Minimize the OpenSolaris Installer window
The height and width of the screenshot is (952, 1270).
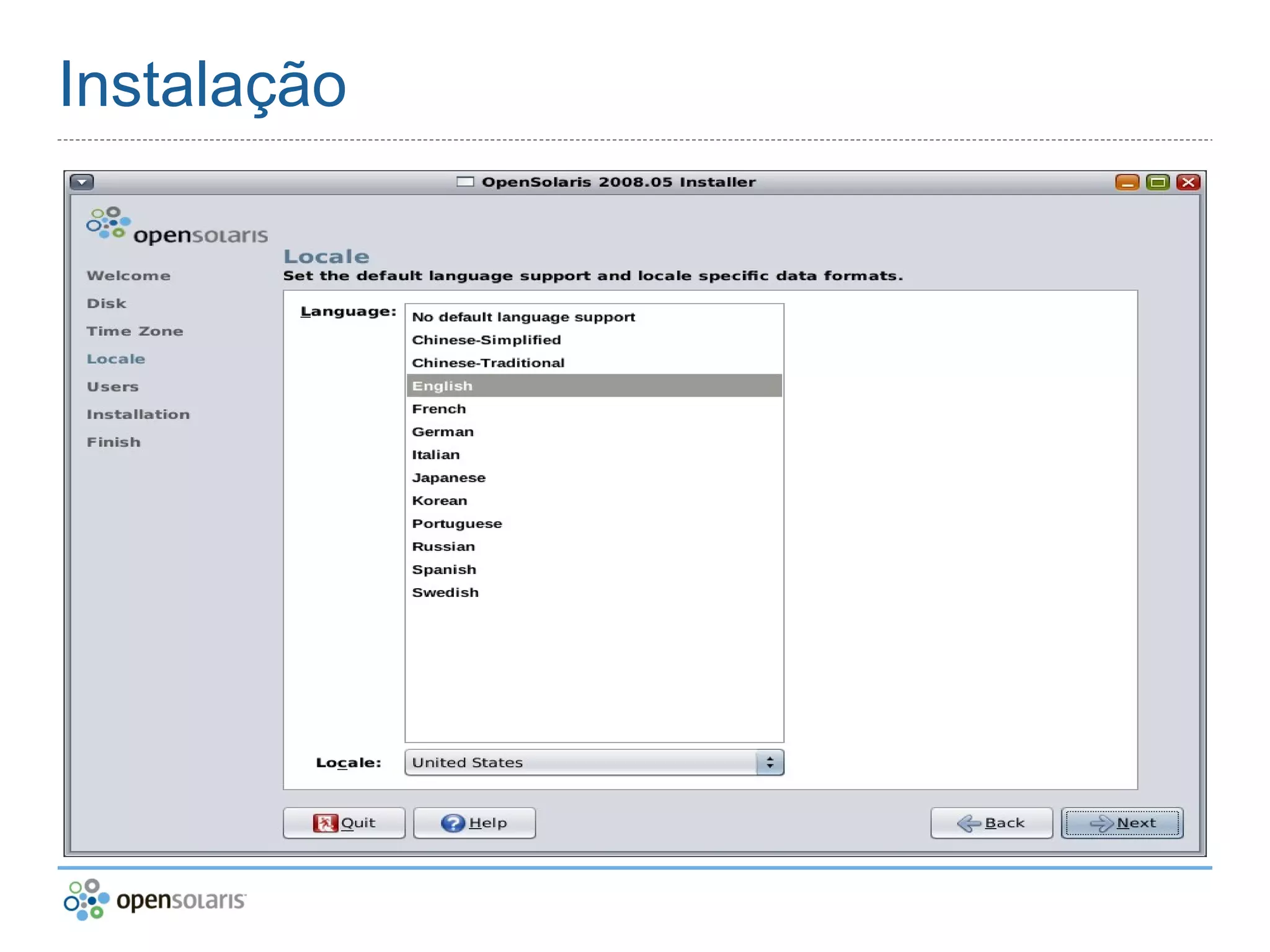(x=1127, y=182)
